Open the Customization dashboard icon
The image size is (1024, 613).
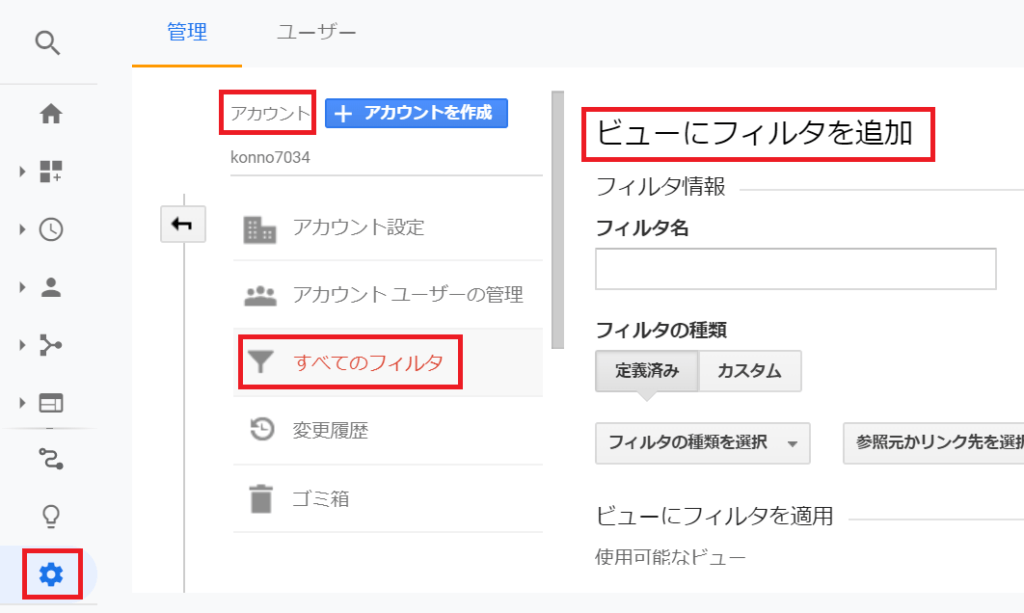point(51,172)
